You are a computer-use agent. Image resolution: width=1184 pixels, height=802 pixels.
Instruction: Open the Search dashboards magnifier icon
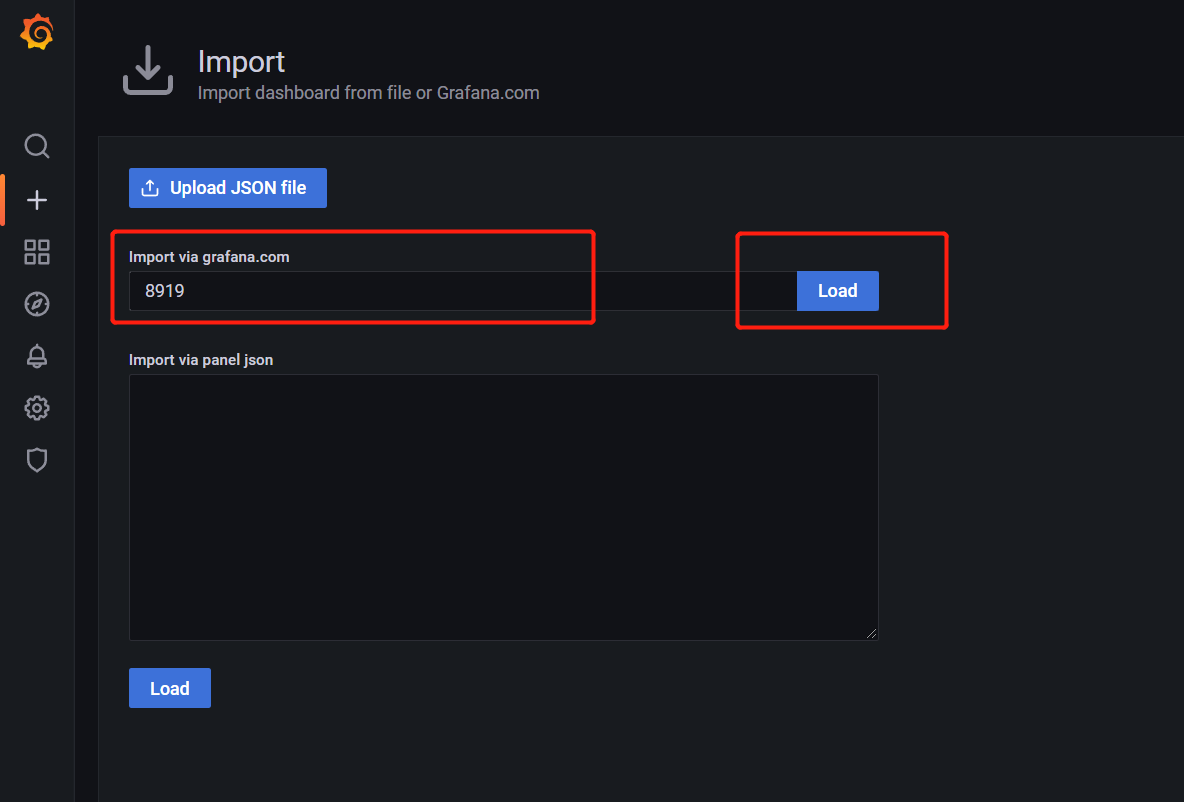point(37,146)
